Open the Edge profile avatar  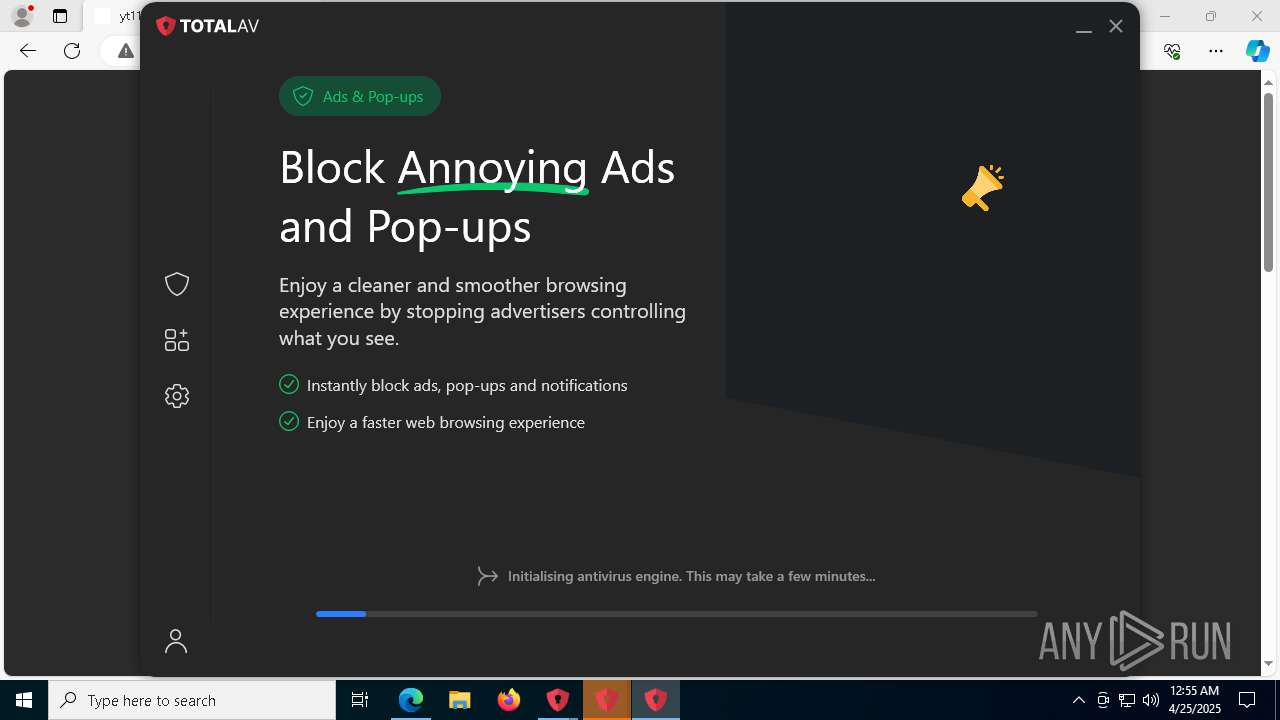21,16
